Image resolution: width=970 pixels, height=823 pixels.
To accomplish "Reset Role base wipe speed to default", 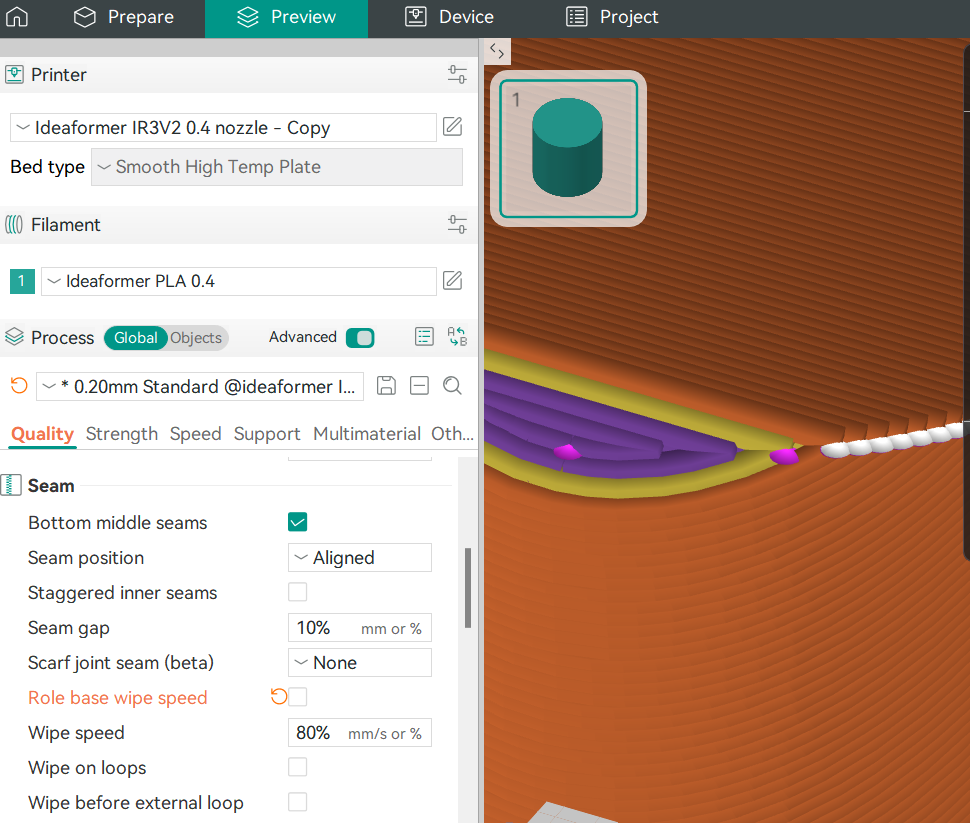I will point(278,697).
